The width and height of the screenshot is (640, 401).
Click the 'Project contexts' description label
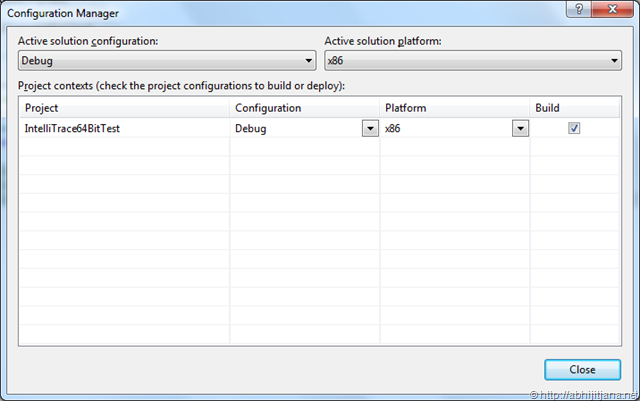tap(182, 86)
